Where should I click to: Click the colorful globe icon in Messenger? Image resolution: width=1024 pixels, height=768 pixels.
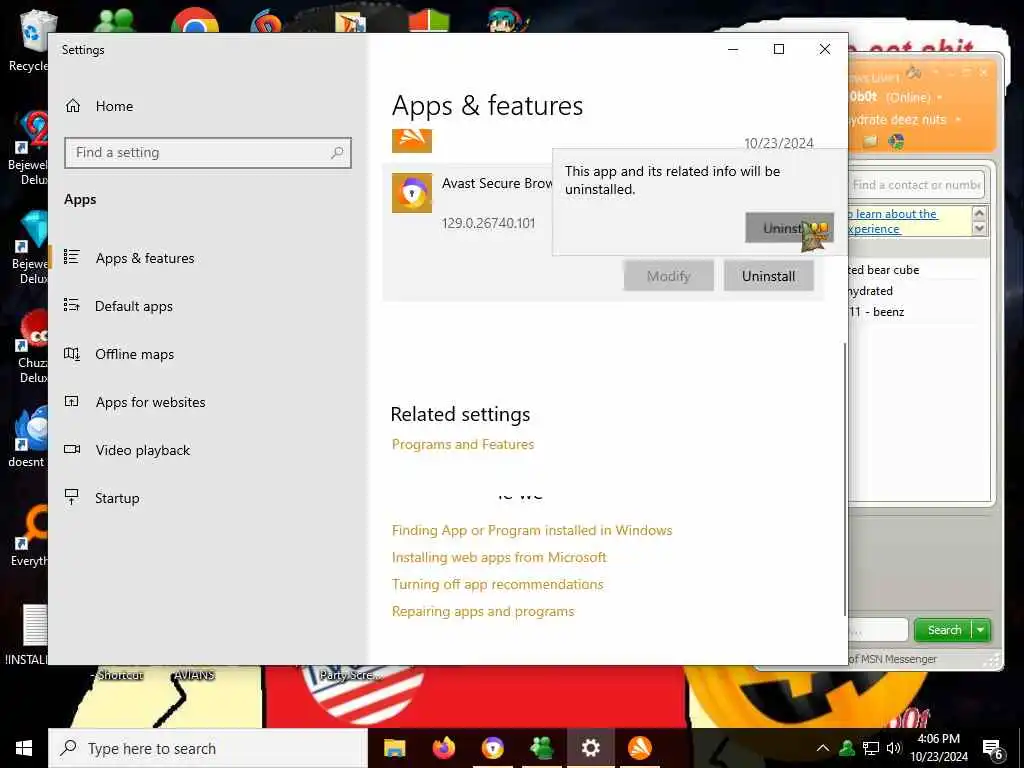897,141
